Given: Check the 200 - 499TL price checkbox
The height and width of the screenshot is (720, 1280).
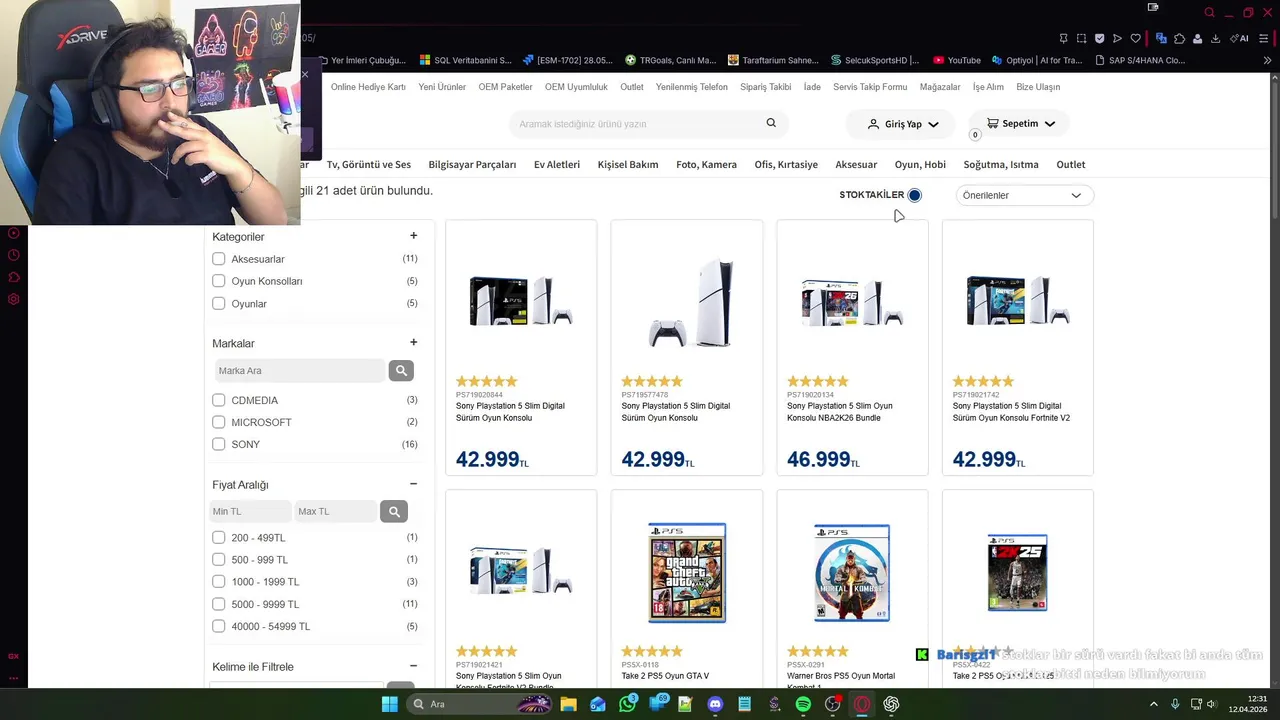Looking at the screenshot, I should [219, 538].
